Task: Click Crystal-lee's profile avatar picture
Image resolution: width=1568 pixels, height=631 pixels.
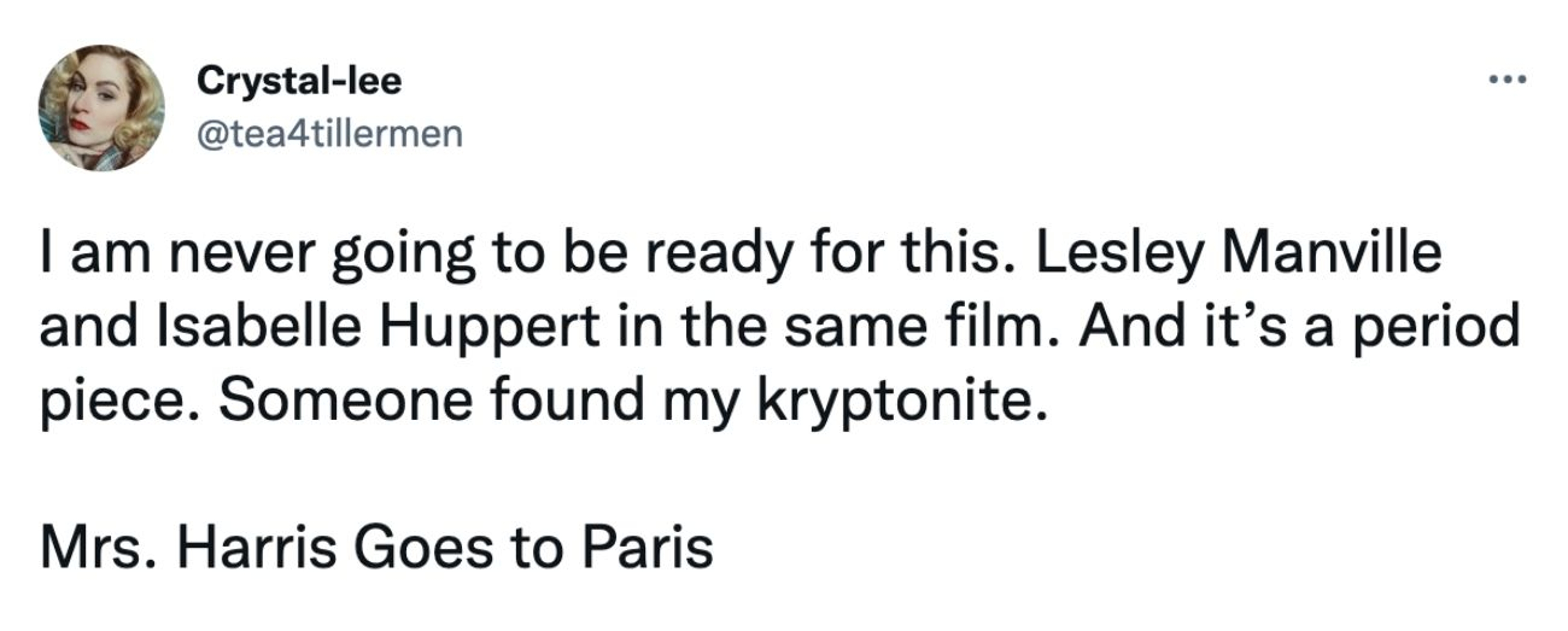Action: (x=101, y=108)
